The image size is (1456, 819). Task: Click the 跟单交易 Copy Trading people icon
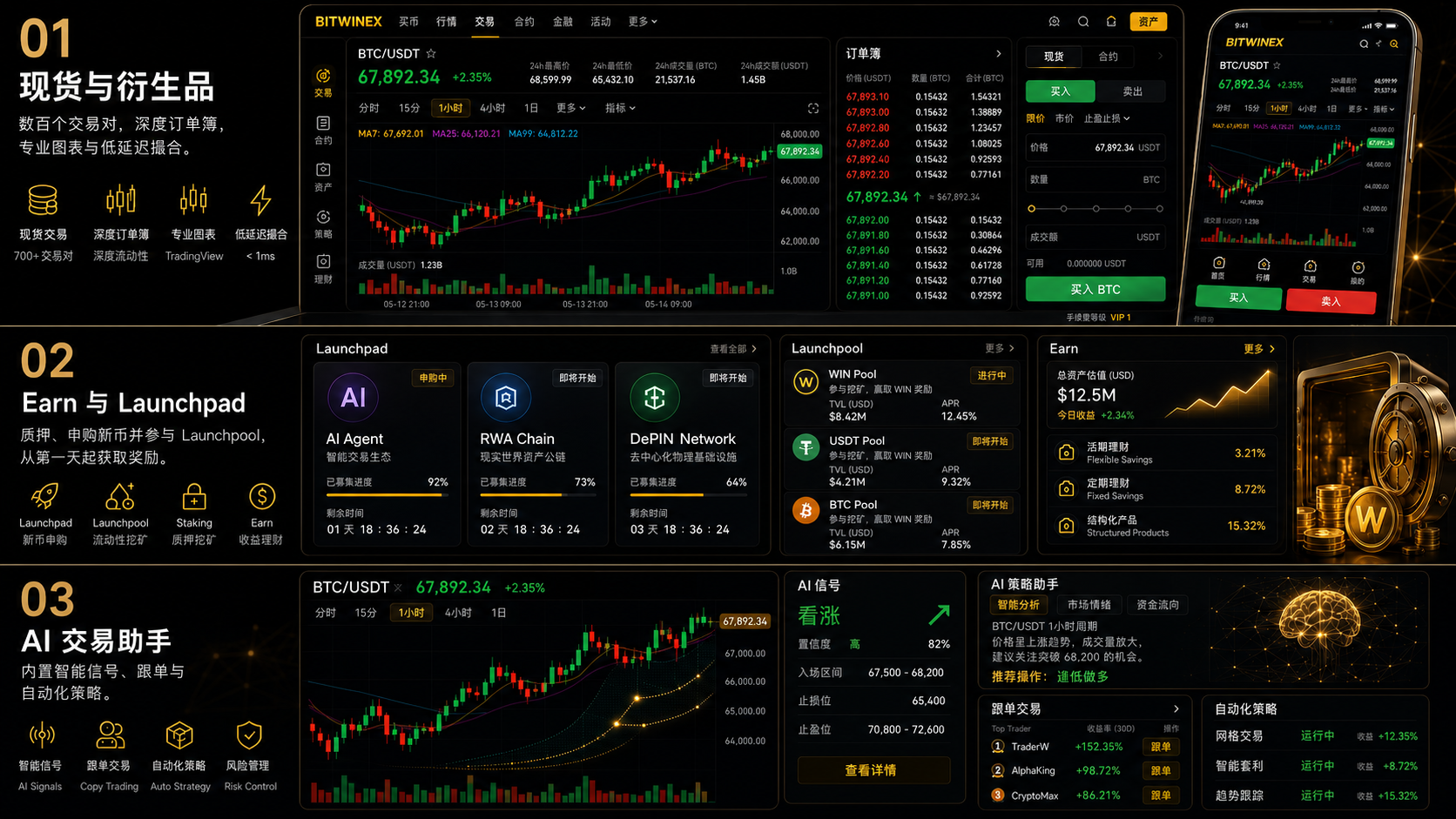pos(110,735)
